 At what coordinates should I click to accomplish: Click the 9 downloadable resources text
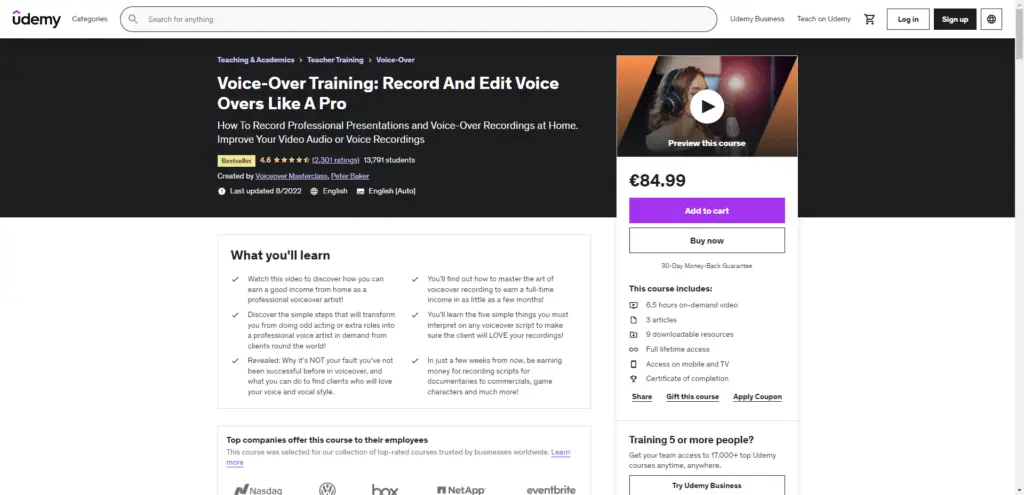tap(690, 334)
